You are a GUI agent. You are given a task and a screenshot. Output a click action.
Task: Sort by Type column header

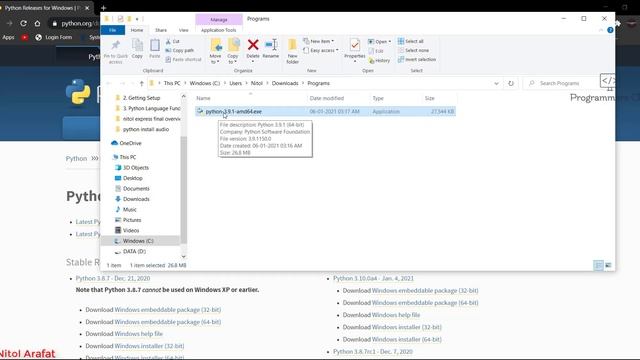coord(395,98)
